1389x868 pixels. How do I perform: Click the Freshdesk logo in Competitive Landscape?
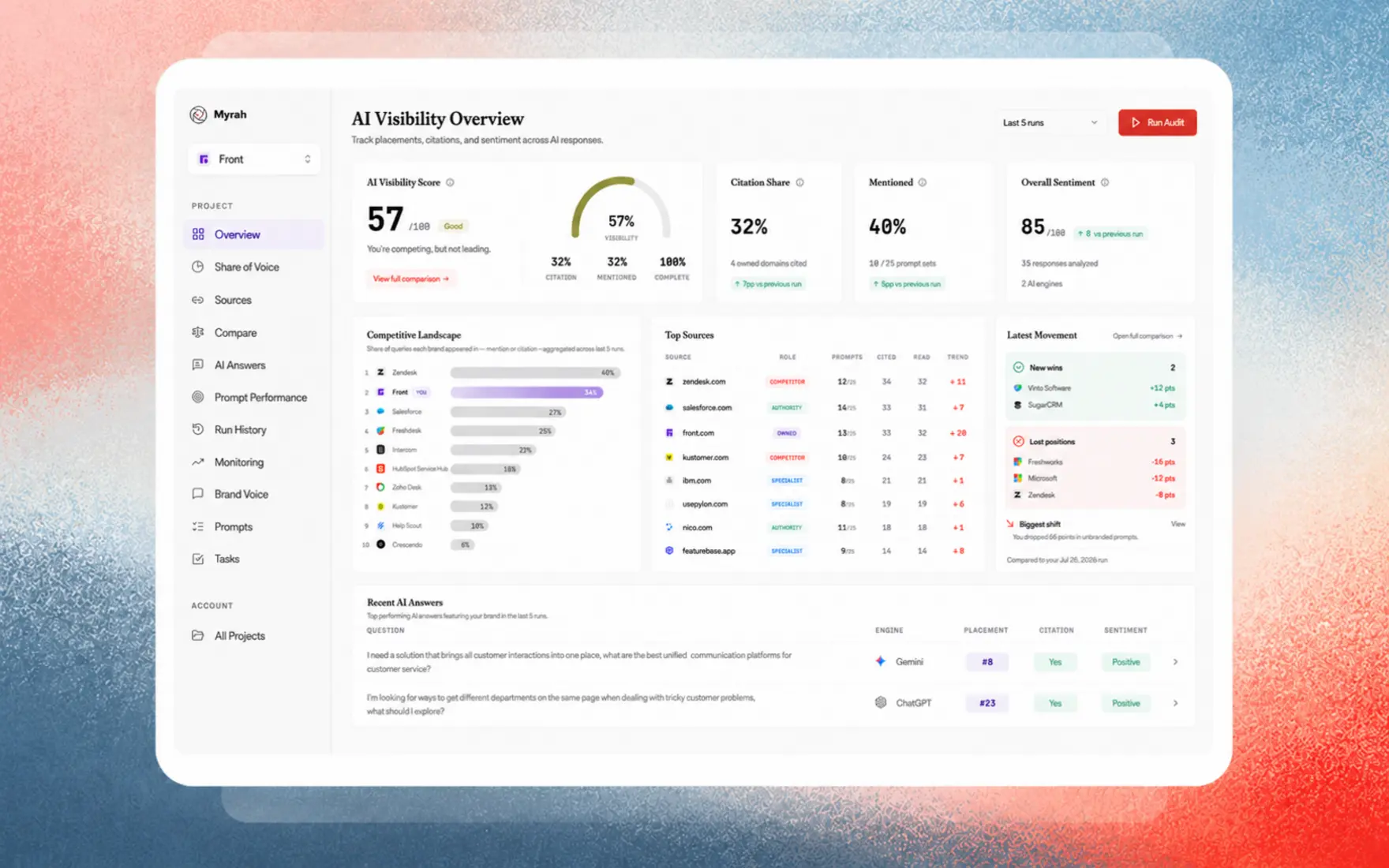pos(380,431)
